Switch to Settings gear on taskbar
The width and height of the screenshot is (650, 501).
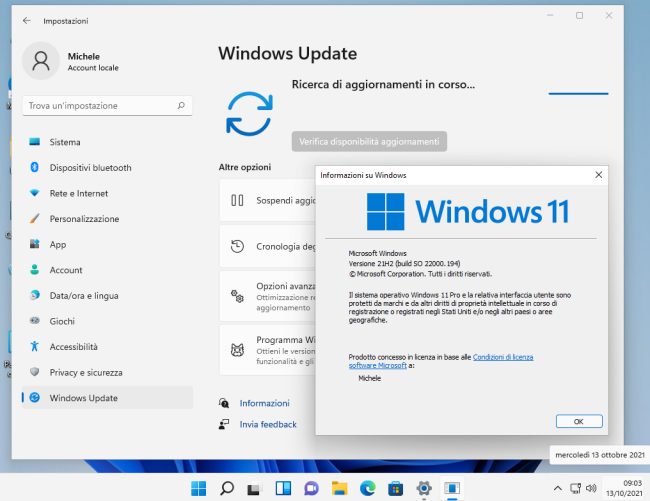pyautogui.click(x=424, y=488)
